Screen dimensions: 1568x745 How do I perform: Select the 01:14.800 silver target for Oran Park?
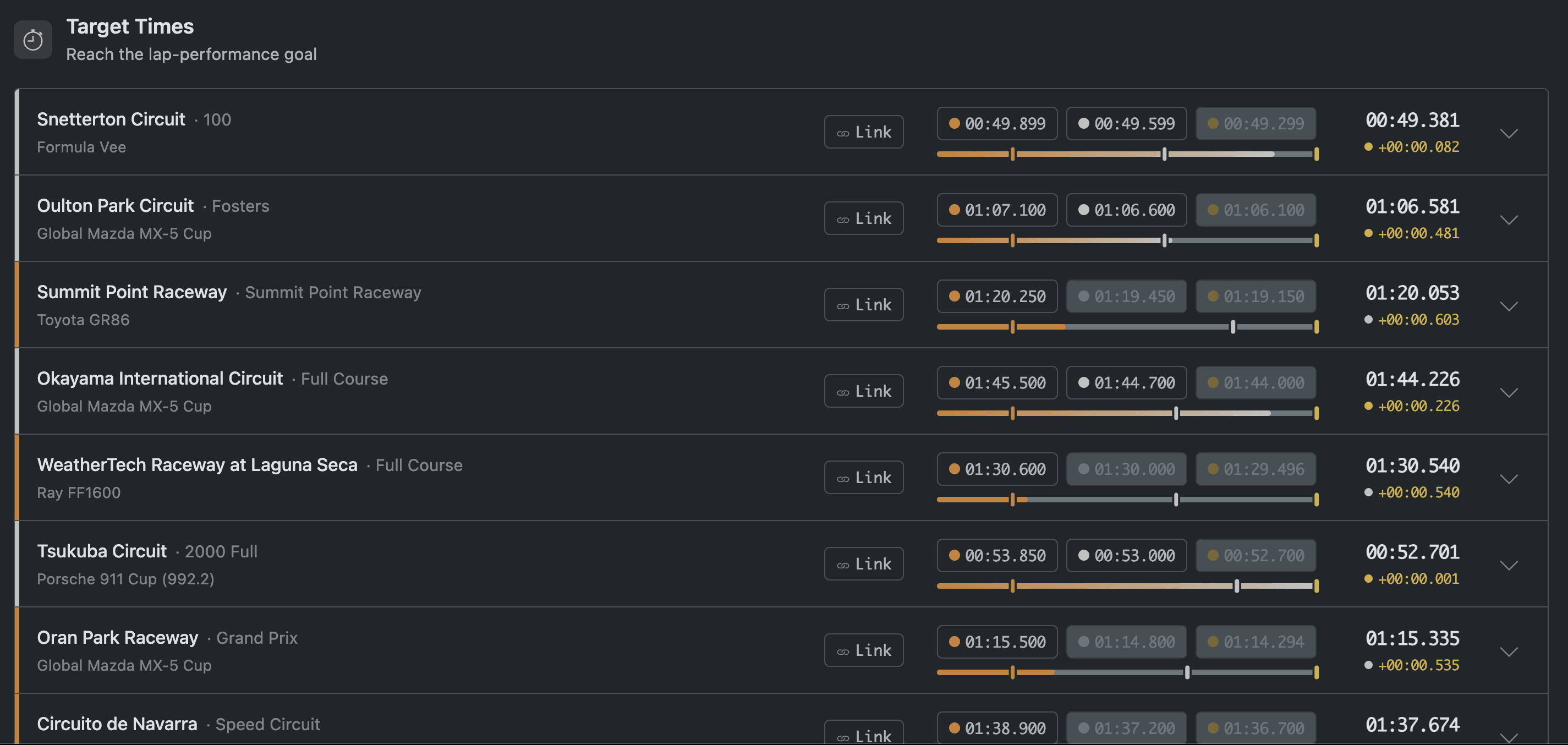pyautogui.click(x=1126, y=642)
